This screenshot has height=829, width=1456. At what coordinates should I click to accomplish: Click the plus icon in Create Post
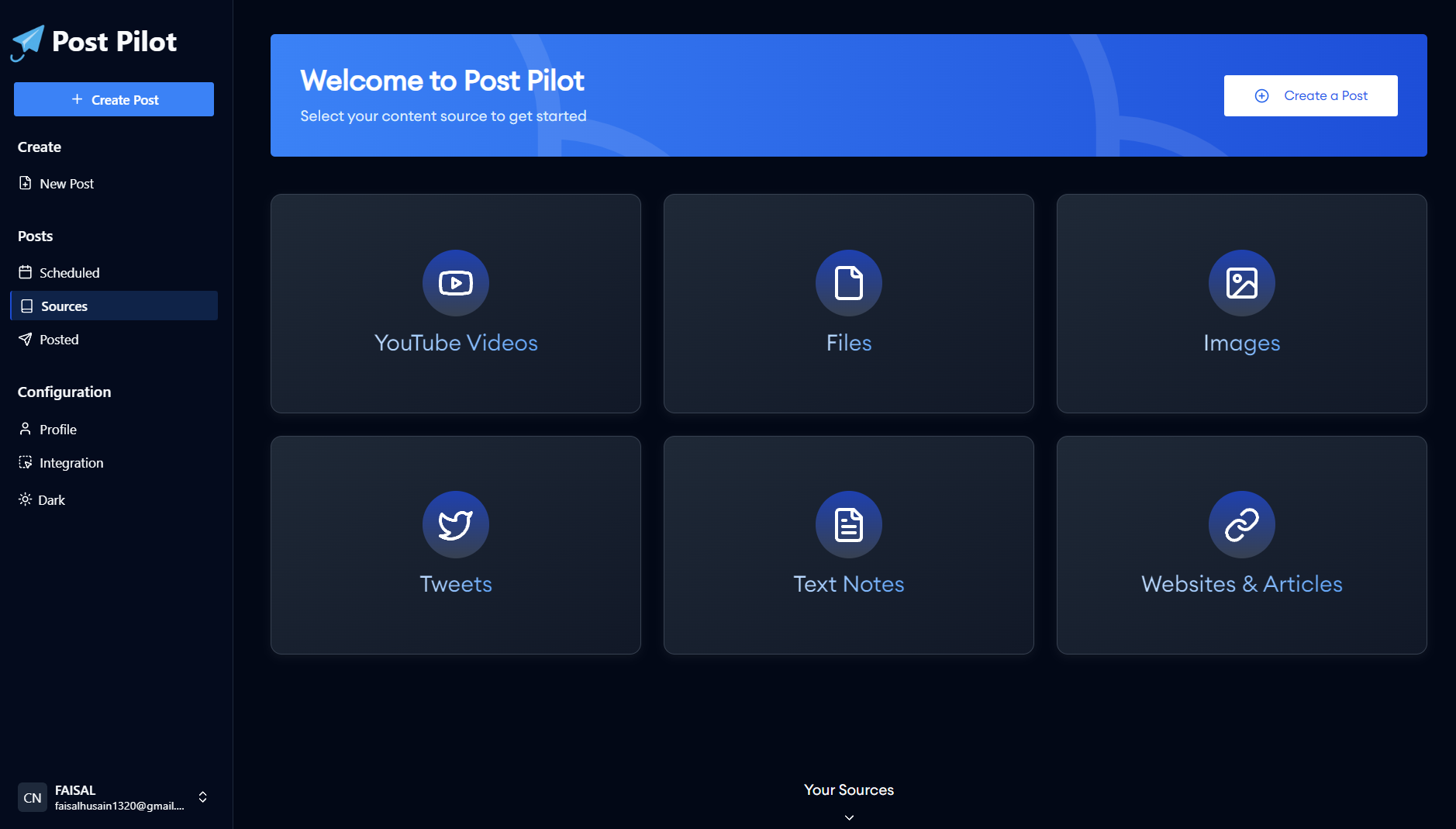tap(77, 99)
